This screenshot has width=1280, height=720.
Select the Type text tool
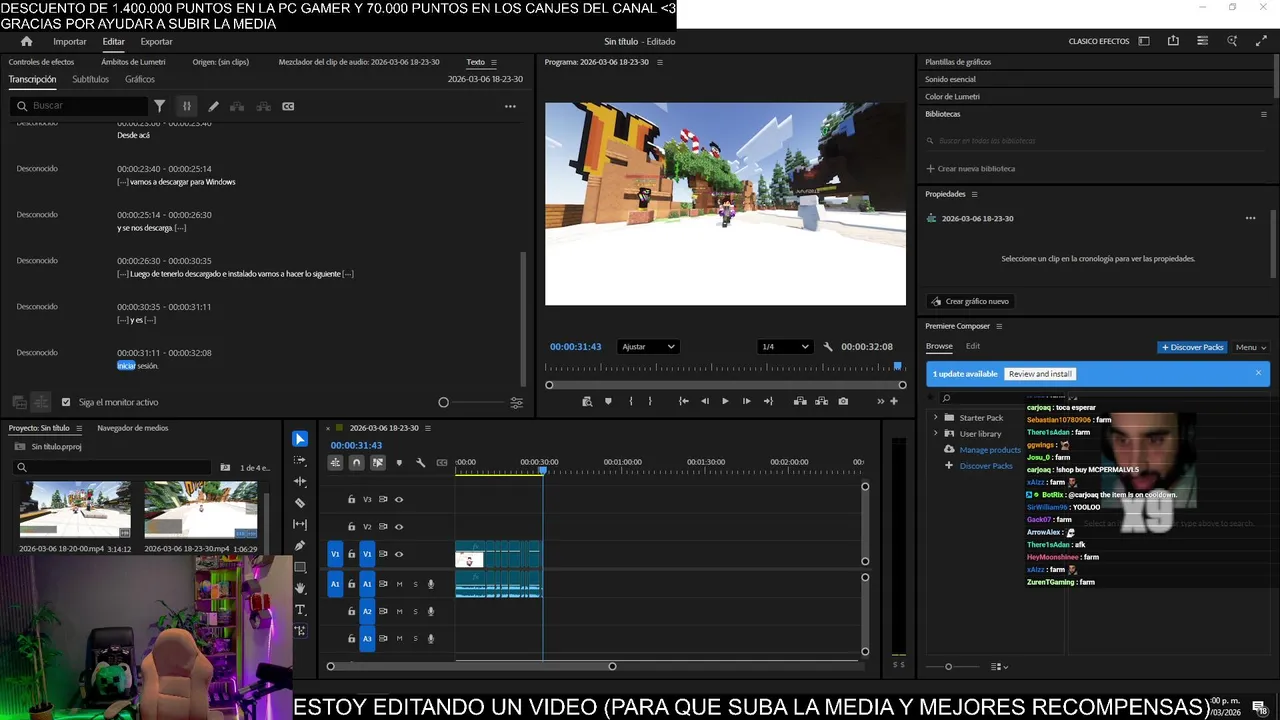coord(300,610)
